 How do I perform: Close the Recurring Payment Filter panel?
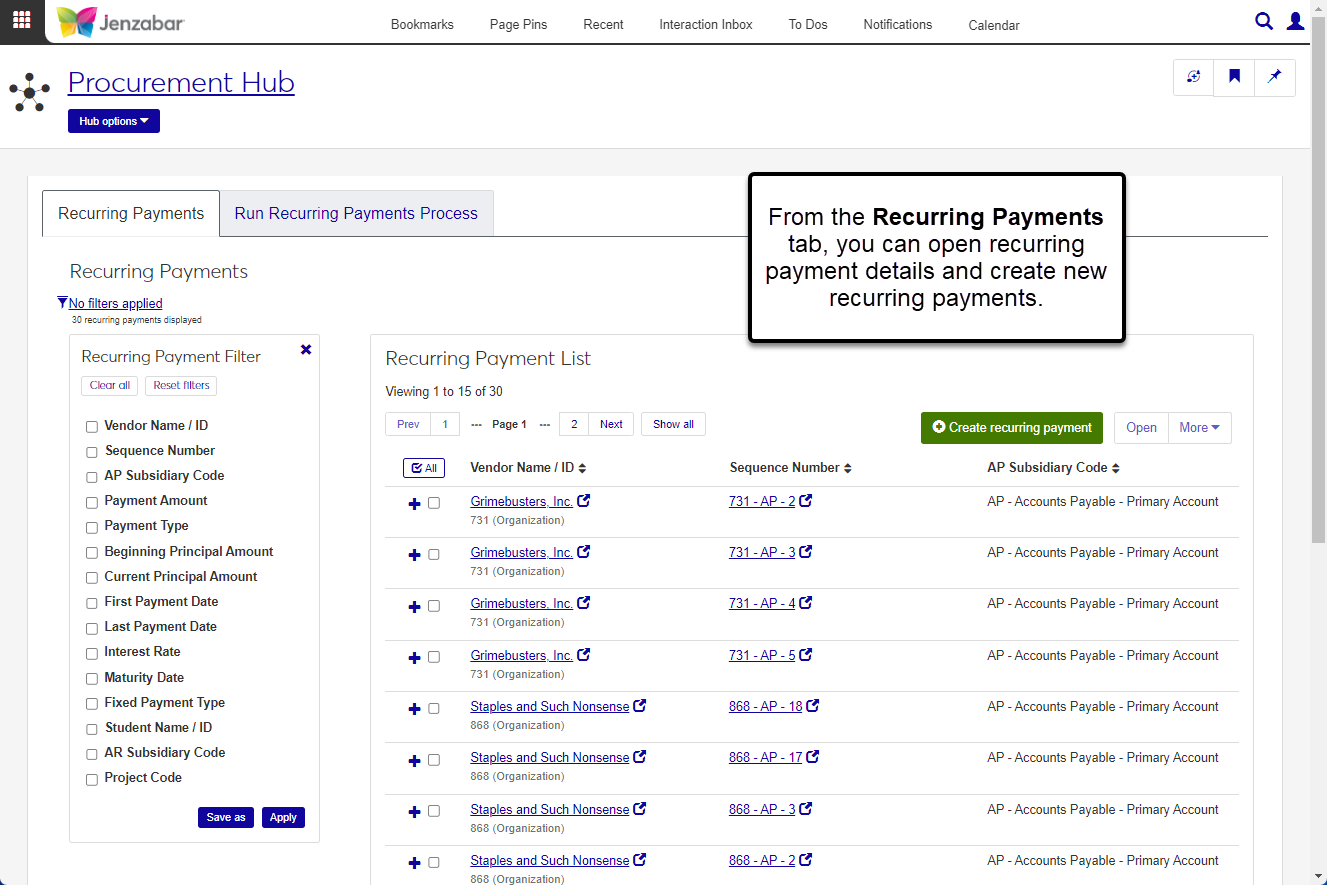(306, 349)
